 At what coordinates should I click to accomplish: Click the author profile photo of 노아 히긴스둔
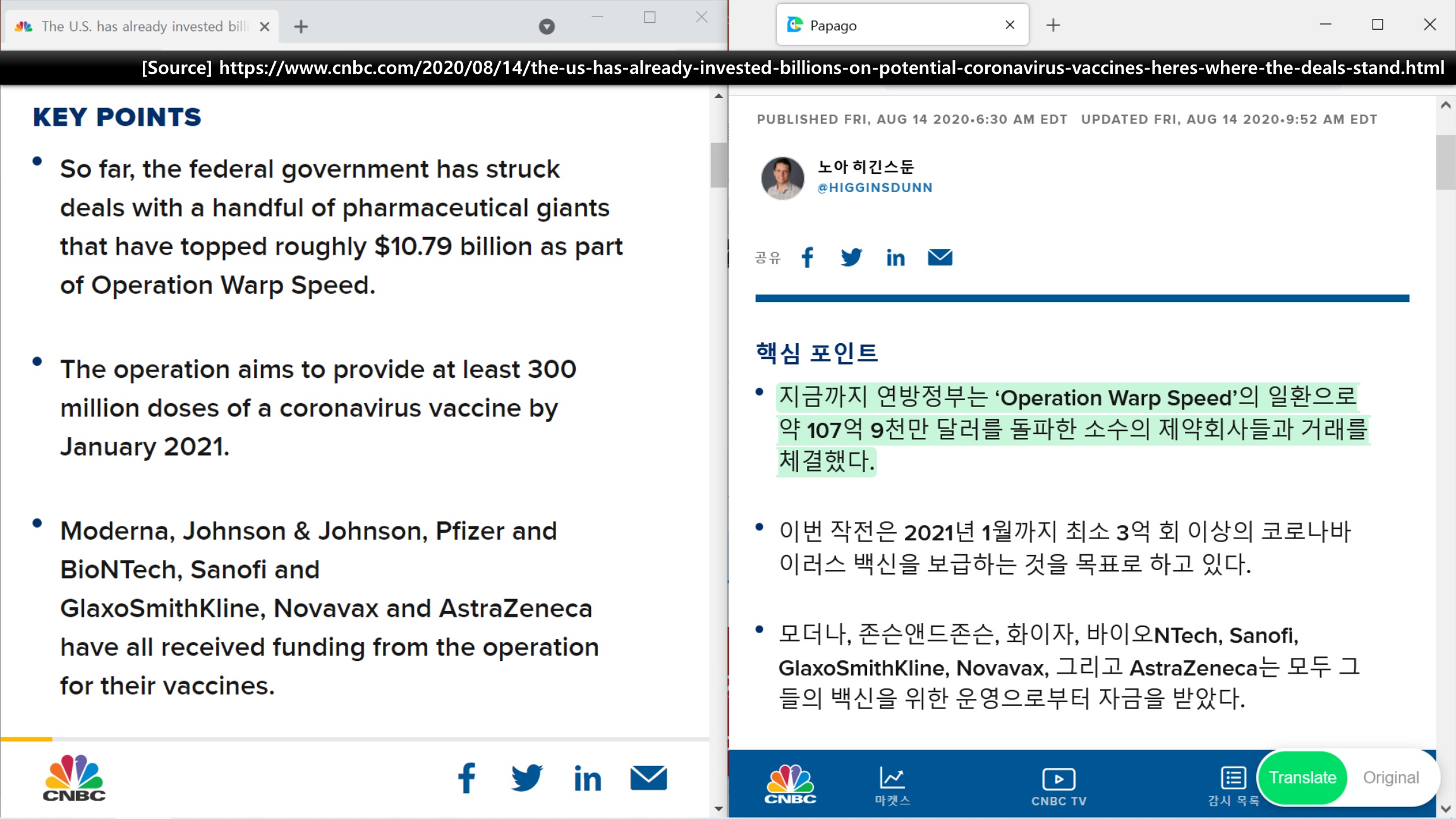782,178
